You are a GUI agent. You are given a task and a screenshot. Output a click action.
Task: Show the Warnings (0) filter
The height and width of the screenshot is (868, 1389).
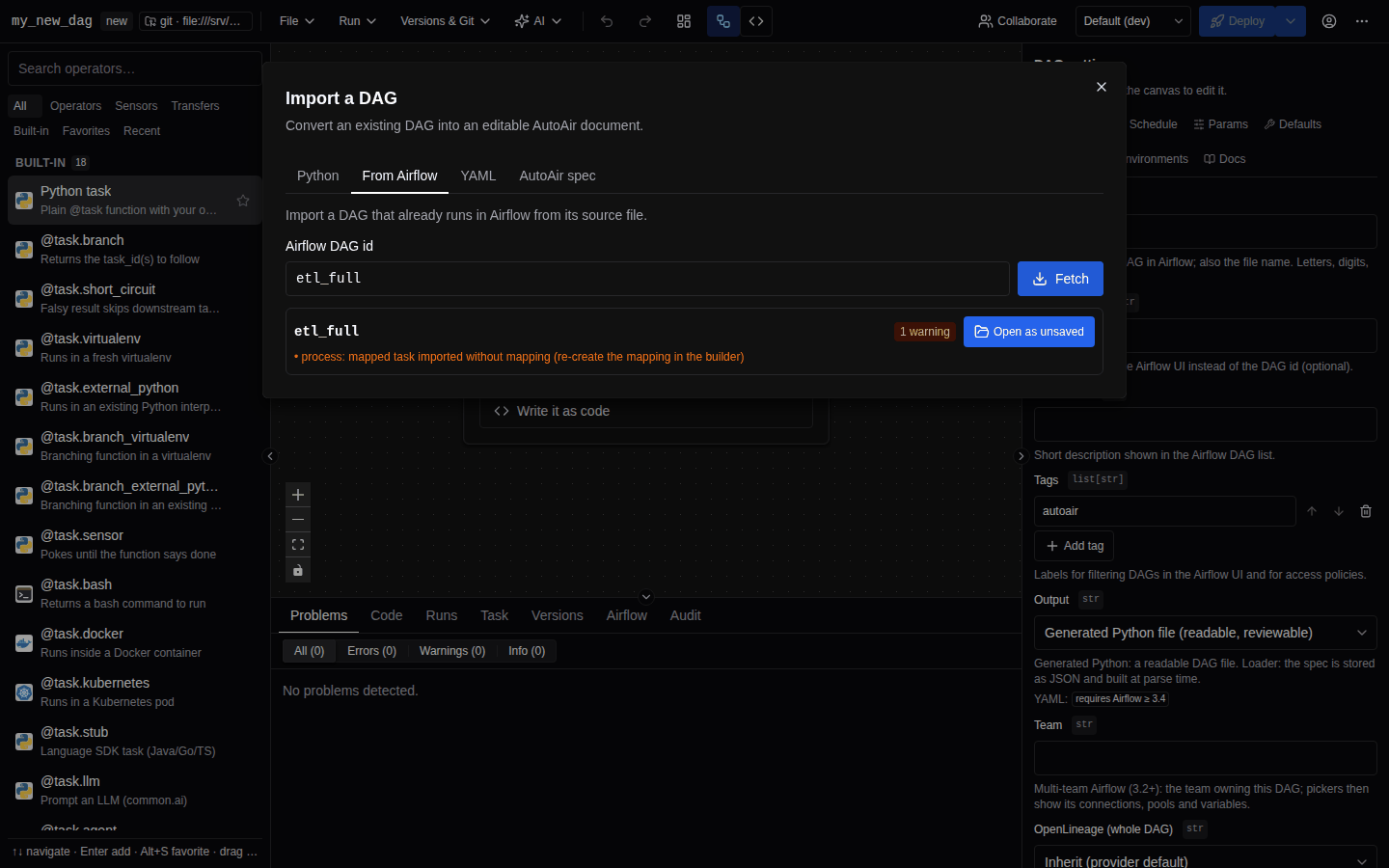click(x=452, y=651)
